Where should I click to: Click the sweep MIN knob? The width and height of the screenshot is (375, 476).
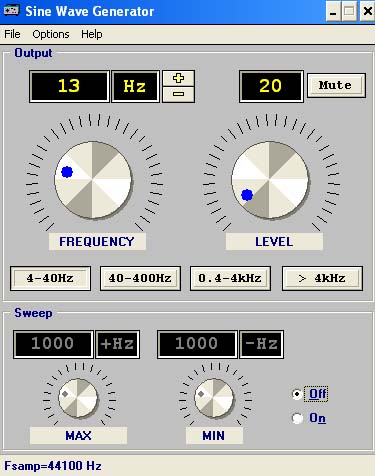pyautogui.click(x=214, y=398)
